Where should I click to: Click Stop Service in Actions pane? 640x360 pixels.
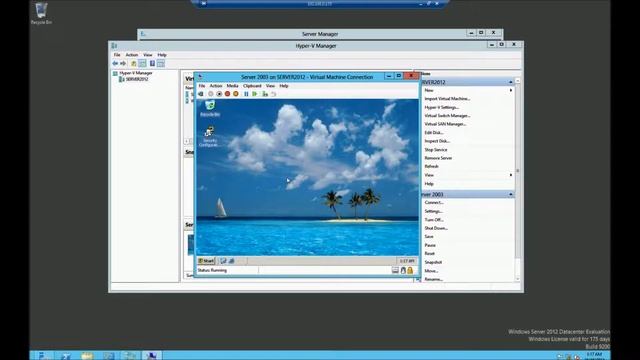436,150
